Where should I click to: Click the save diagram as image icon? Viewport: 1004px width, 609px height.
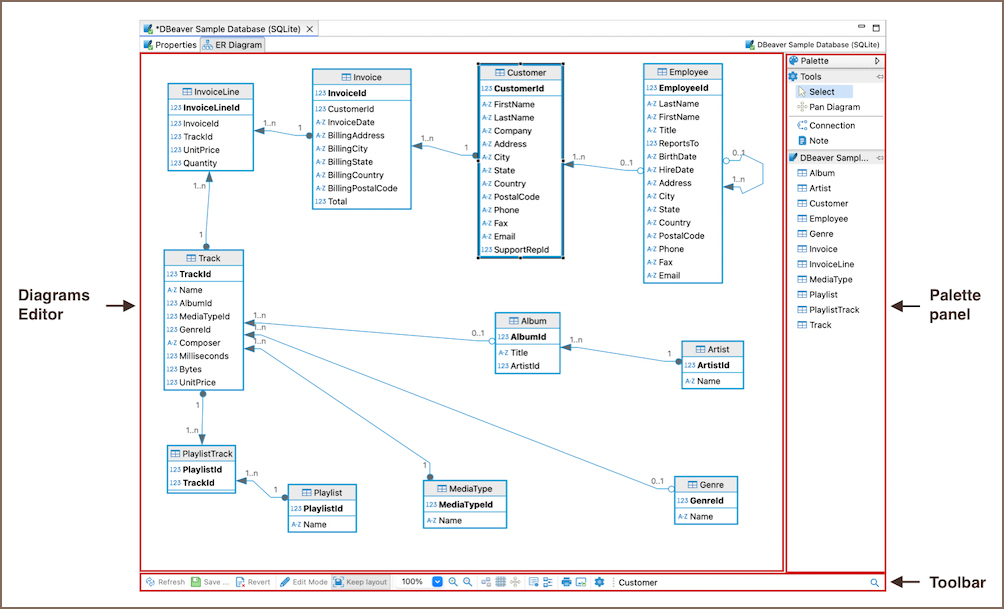(581, 582)
